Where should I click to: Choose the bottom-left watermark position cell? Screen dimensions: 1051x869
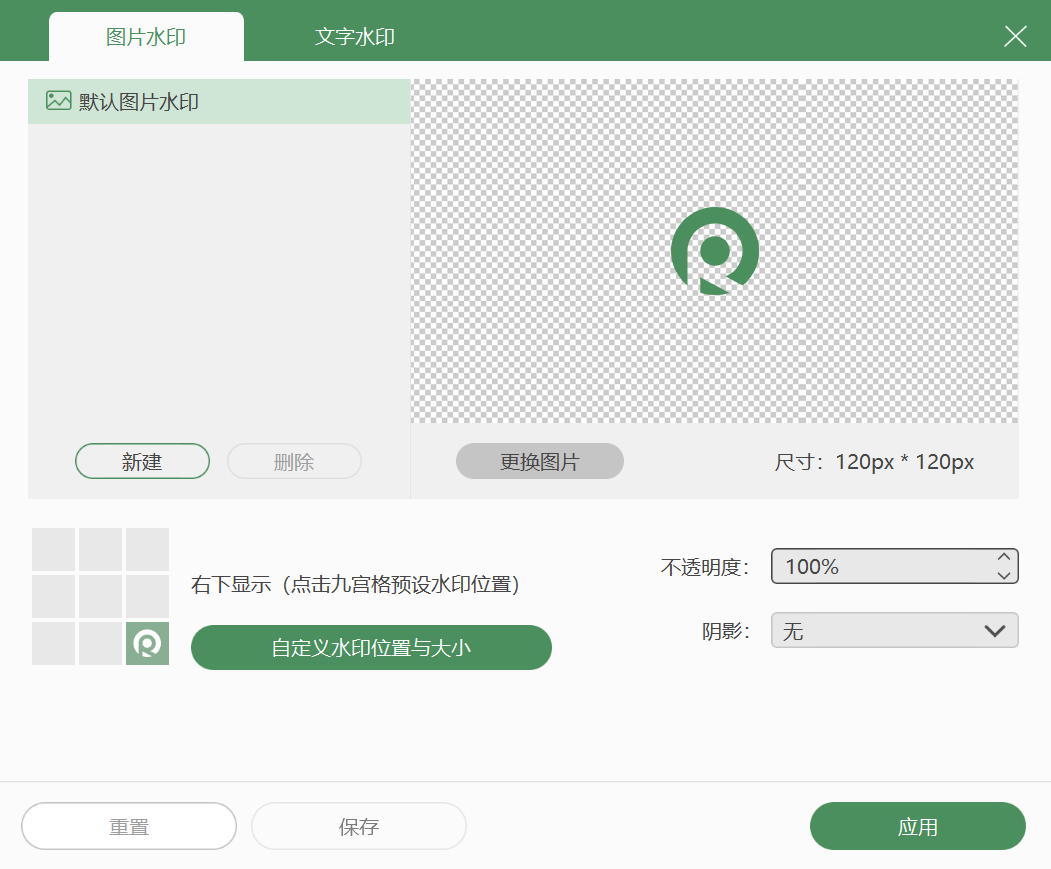tap(53, 644)
